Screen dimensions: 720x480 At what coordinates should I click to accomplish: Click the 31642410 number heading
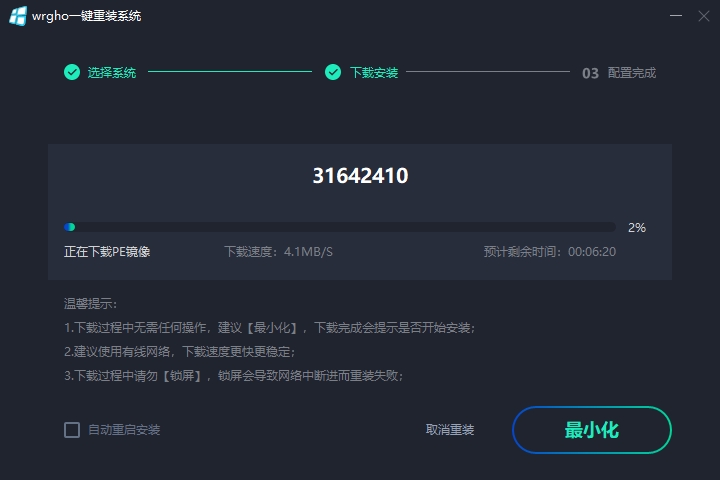coord(360,175)
